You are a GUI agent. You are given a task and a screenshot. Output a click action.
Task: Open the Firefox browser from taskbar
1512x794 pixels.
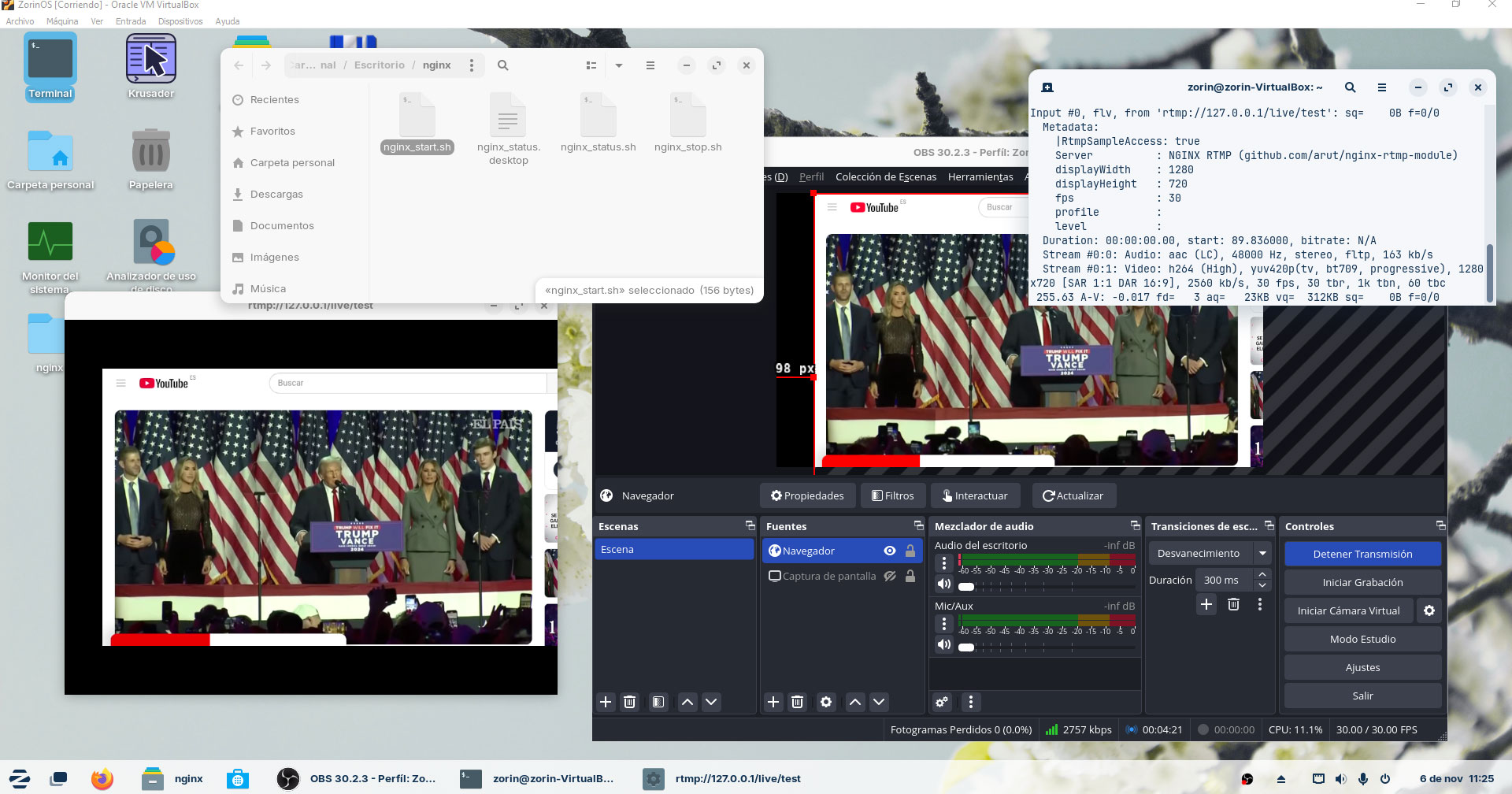[102, 778]
